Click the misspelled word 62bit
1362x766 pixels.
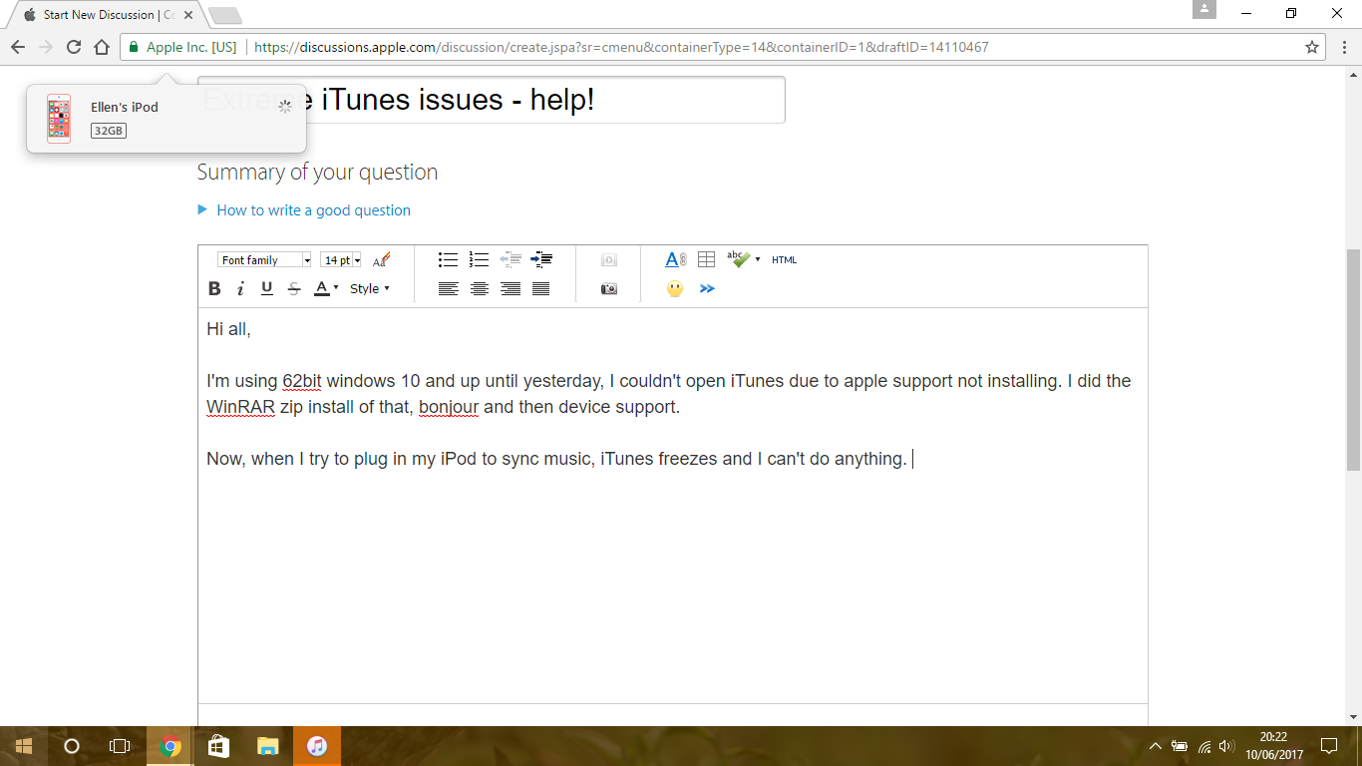[302, 381]
